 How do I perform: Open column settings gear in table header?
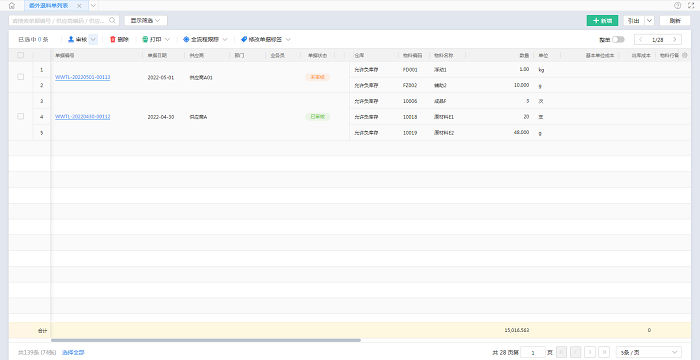pyautogui.click(x=685, y=55)
